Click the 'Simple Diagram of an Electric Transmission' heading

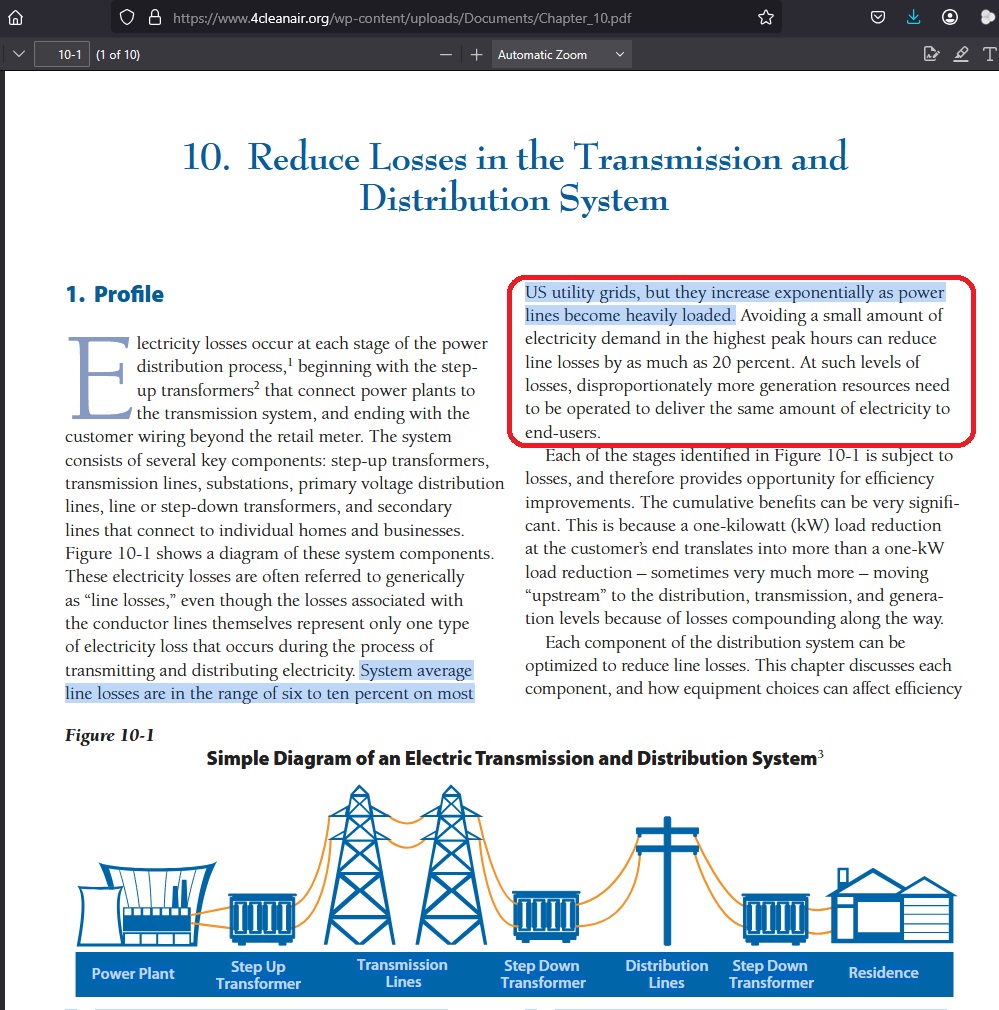point(514,758)
